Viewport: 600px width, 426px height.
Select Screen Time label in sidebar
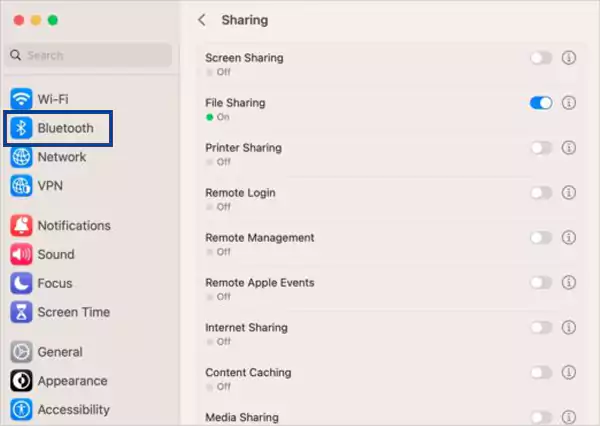pos(74,312)
